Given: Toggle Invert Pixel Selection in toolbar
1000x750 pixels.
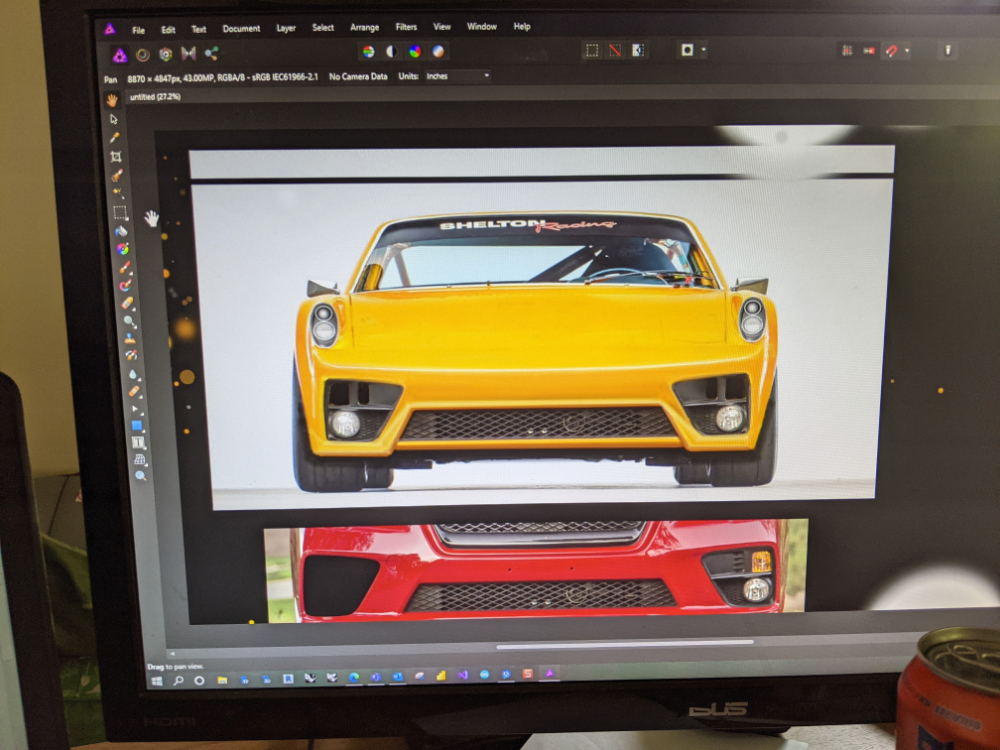Looking at the screenshot, I should pos(638,50).
